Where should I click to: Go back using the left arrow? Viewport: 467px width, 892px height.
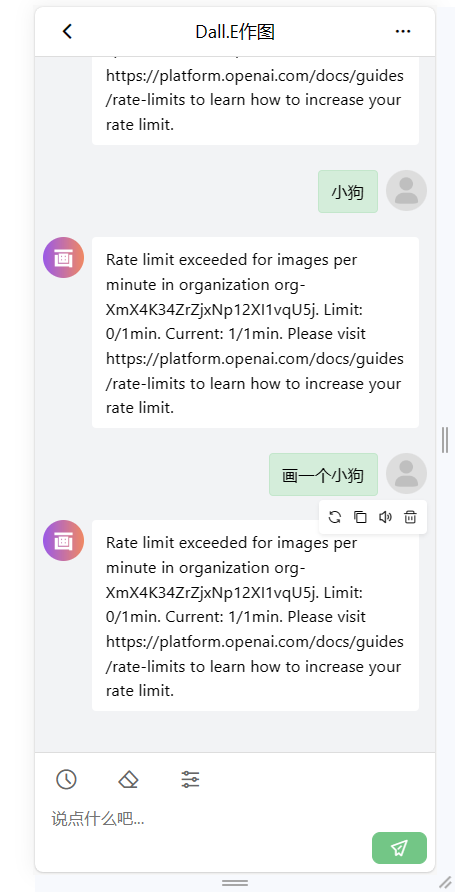[67, 31]
